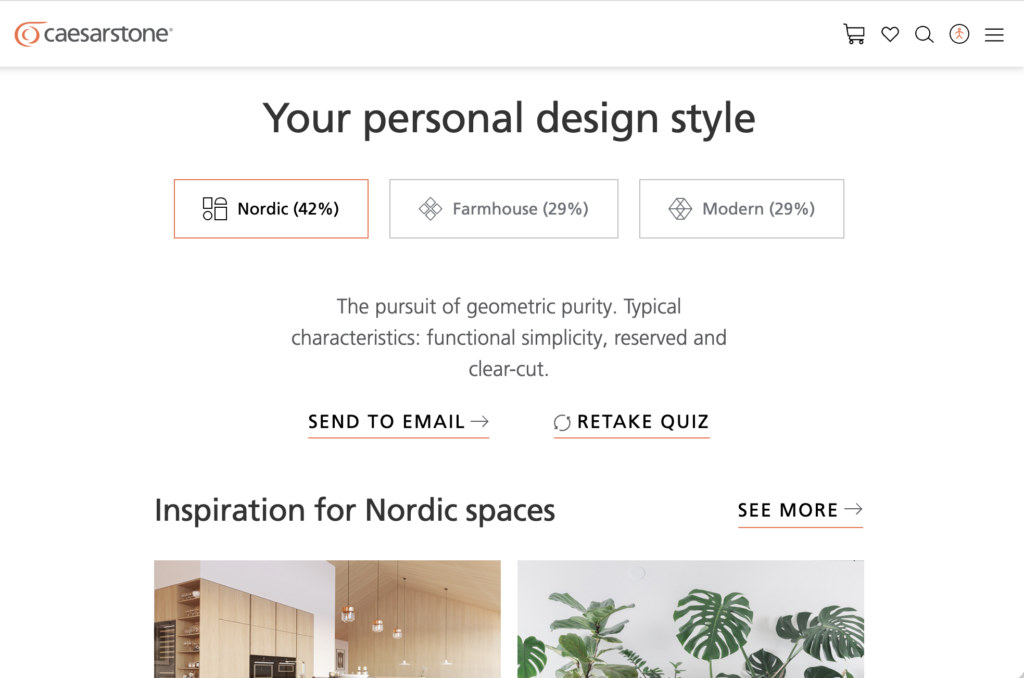Click the retake quiz refresh icon
Screen dimensions: 1024x678
pos(562,423)
